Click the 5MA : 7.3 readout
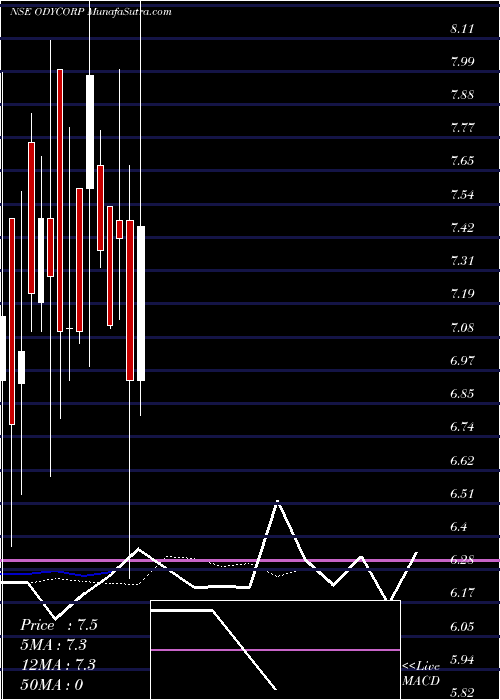This screenshot has height=700, width=500. pyautogui.click(x=54, y=645)
